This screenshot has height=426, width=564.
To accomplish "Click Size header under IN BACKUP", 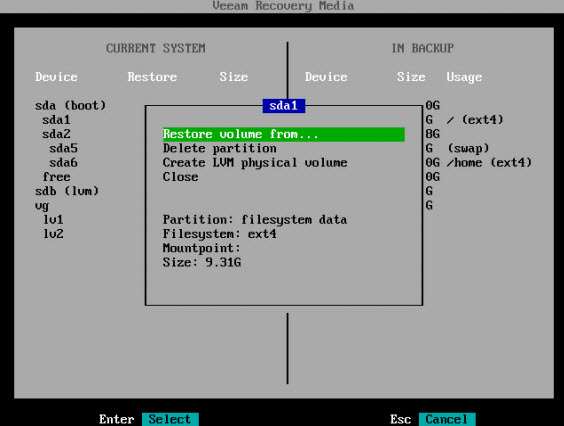I will (411, 77).
